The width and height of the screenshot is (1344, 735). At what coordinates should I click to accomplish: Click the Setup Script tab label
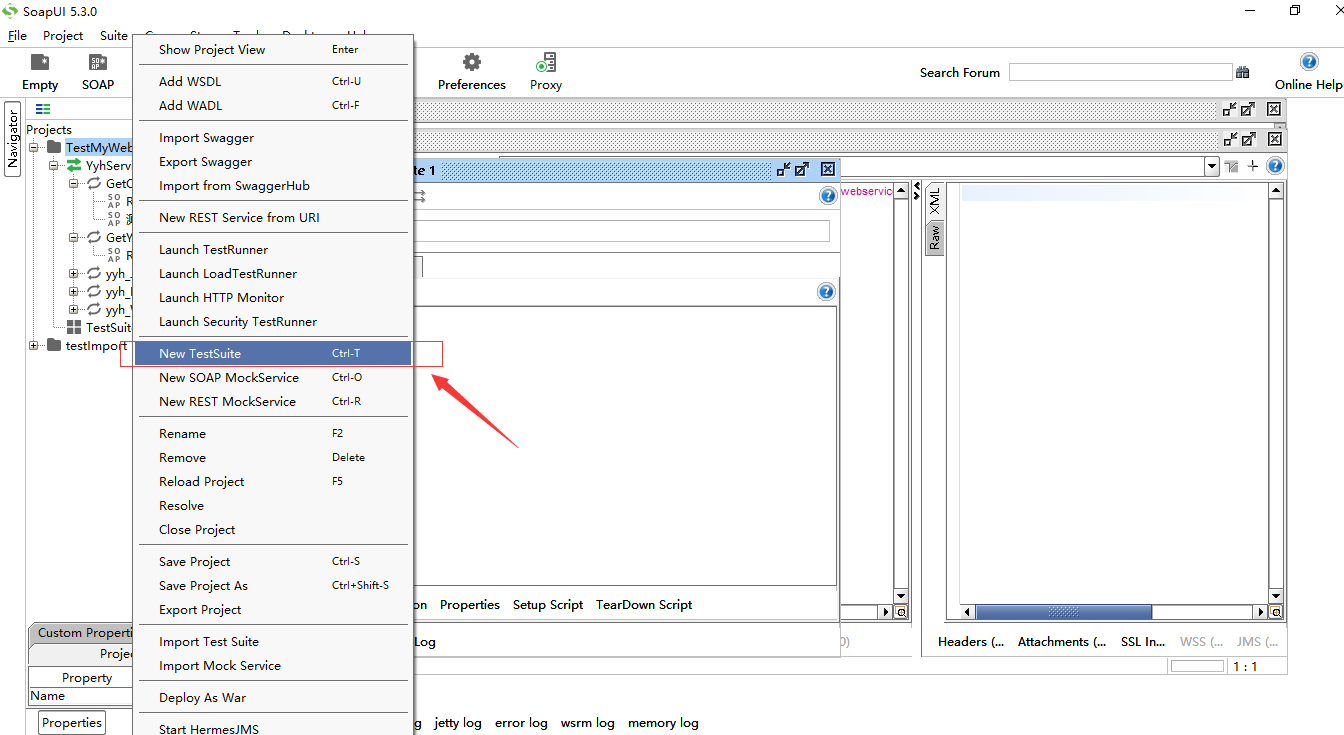click(x=548, y=604)
